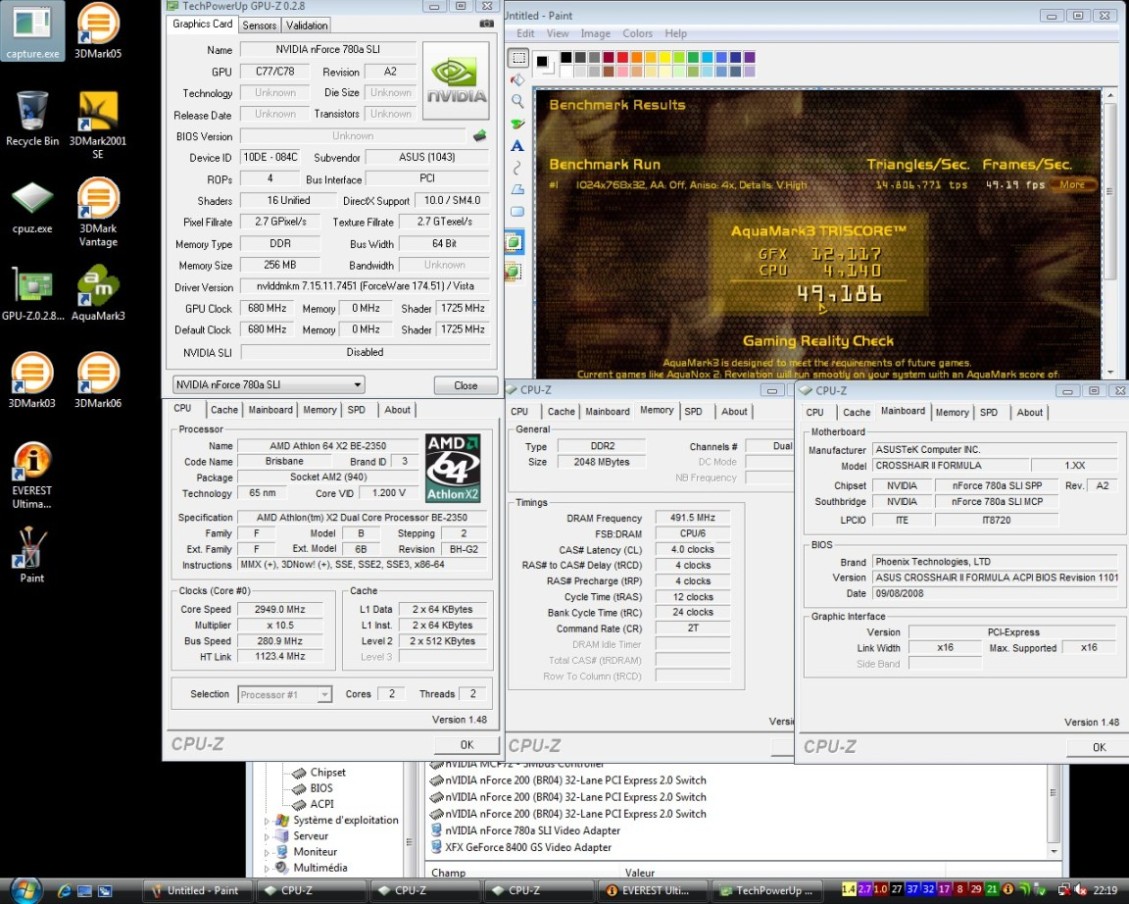Click the Paint canvas vertical scrollbar
Image resolution: width=1129 pixels, height=904 pixels.
(1110, 234)
